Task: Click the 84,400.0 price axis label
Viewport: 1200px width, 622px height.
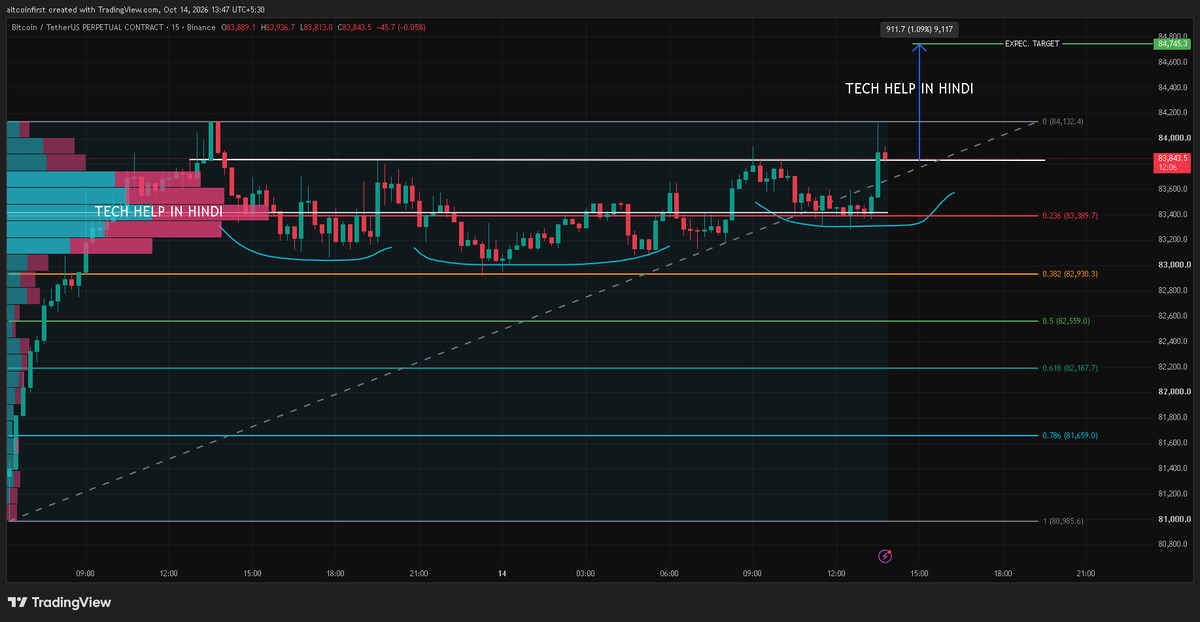Action: (x=1173, y=87)
